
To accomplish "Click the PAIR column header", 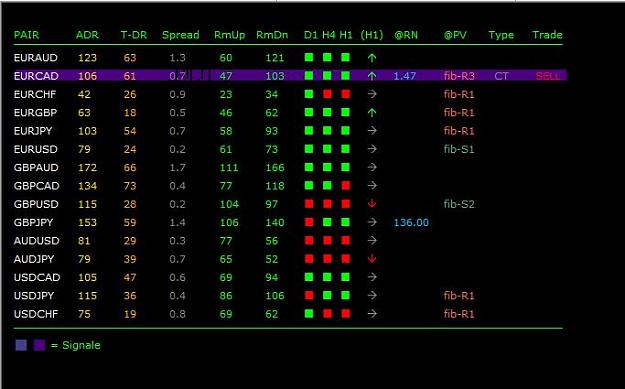I will pyautogui.click(x=26, y=35).
